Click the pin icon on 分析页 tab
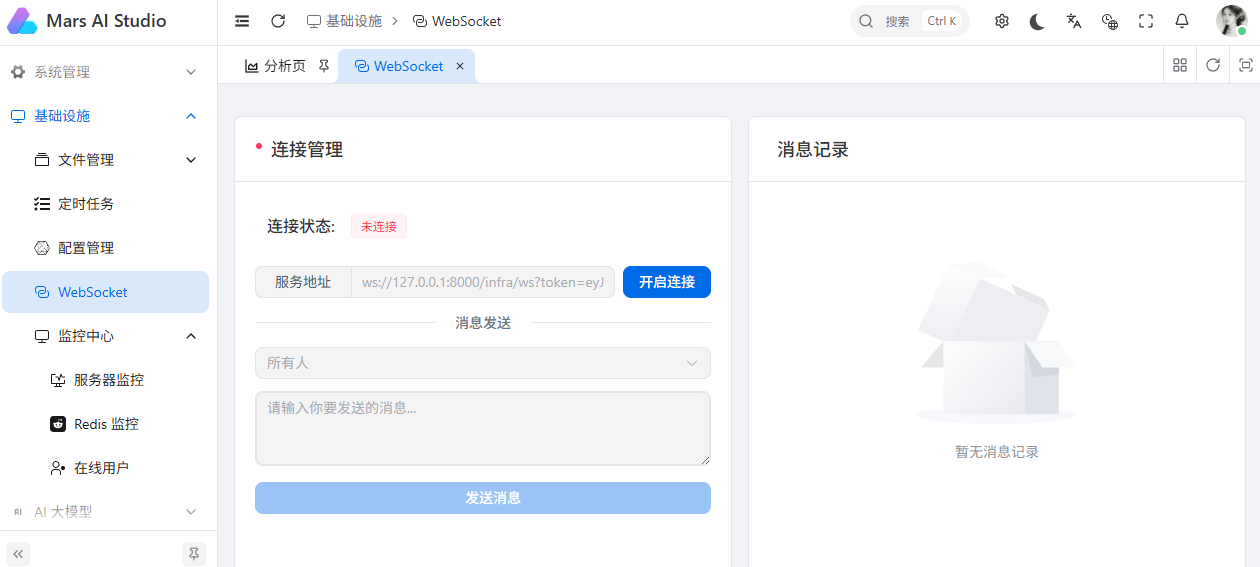This screenshot has height=567, width=1260. [323, 66]
